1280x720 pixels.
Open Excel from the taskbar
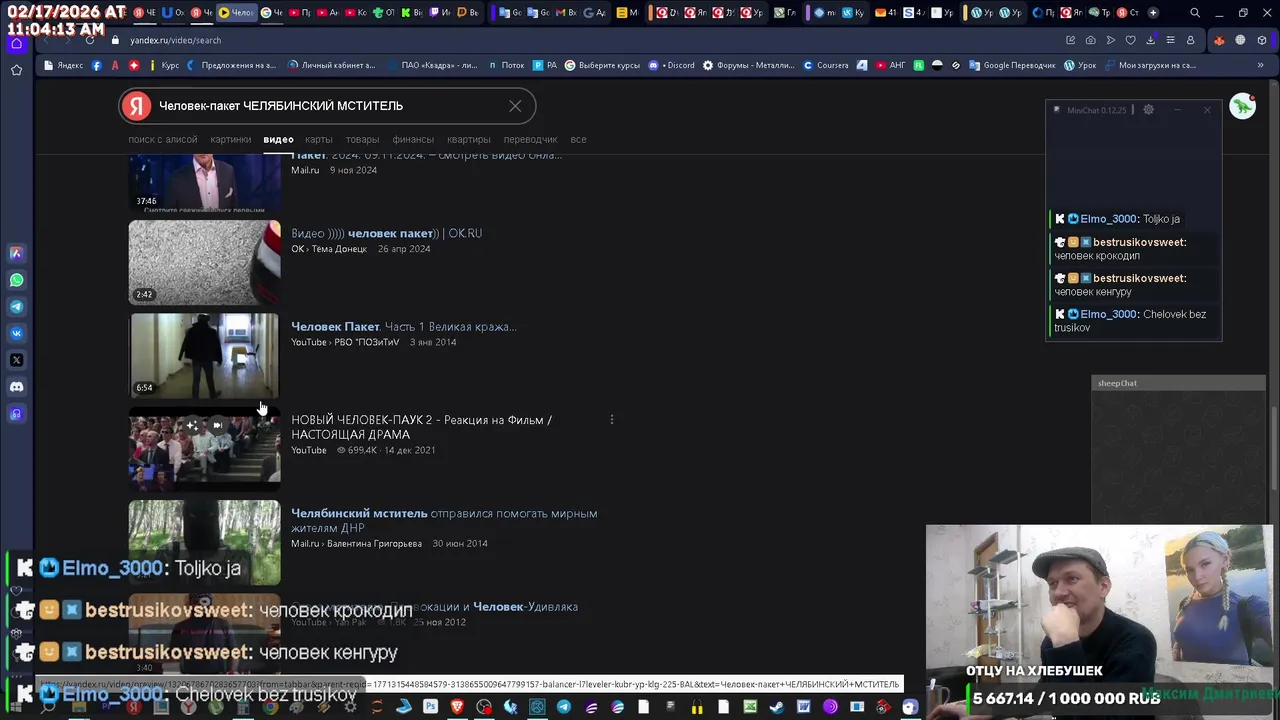click(x=750, y=706)
